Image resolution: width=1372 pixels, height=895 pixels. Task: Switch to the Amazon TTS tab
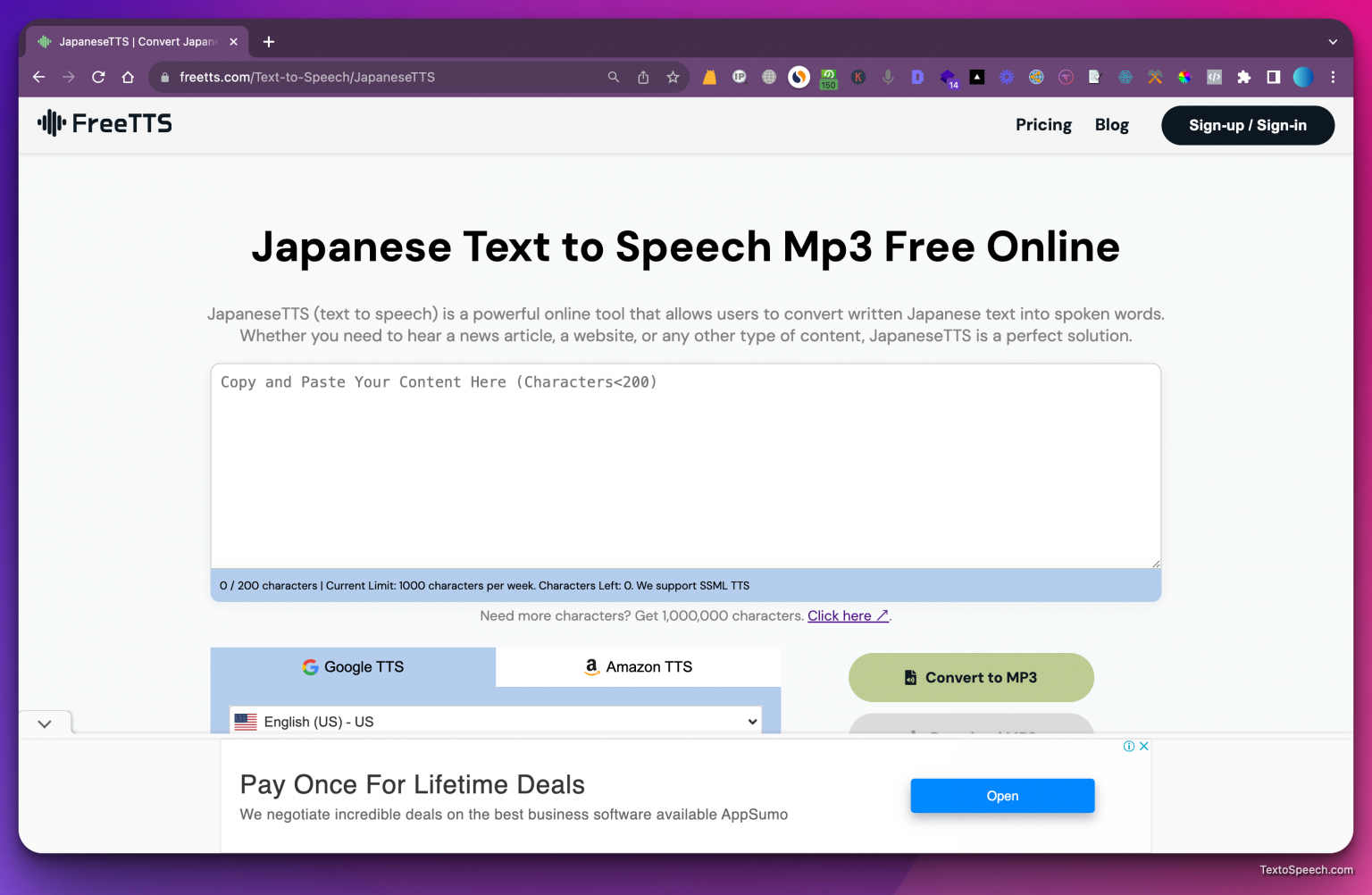638,666
